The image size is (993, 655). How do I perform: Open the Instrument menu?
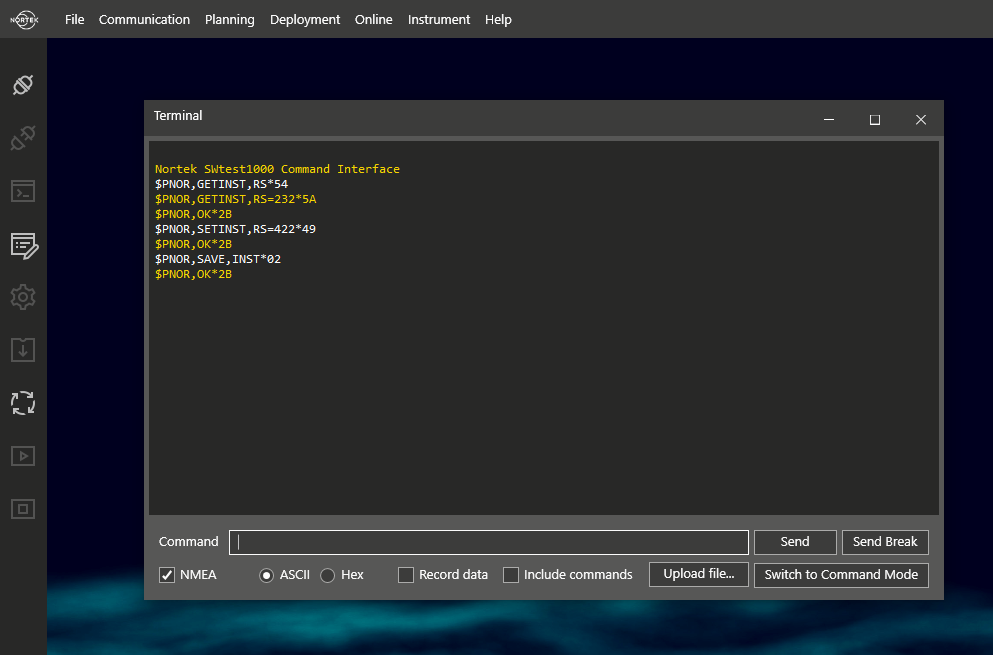click(439, 20)
